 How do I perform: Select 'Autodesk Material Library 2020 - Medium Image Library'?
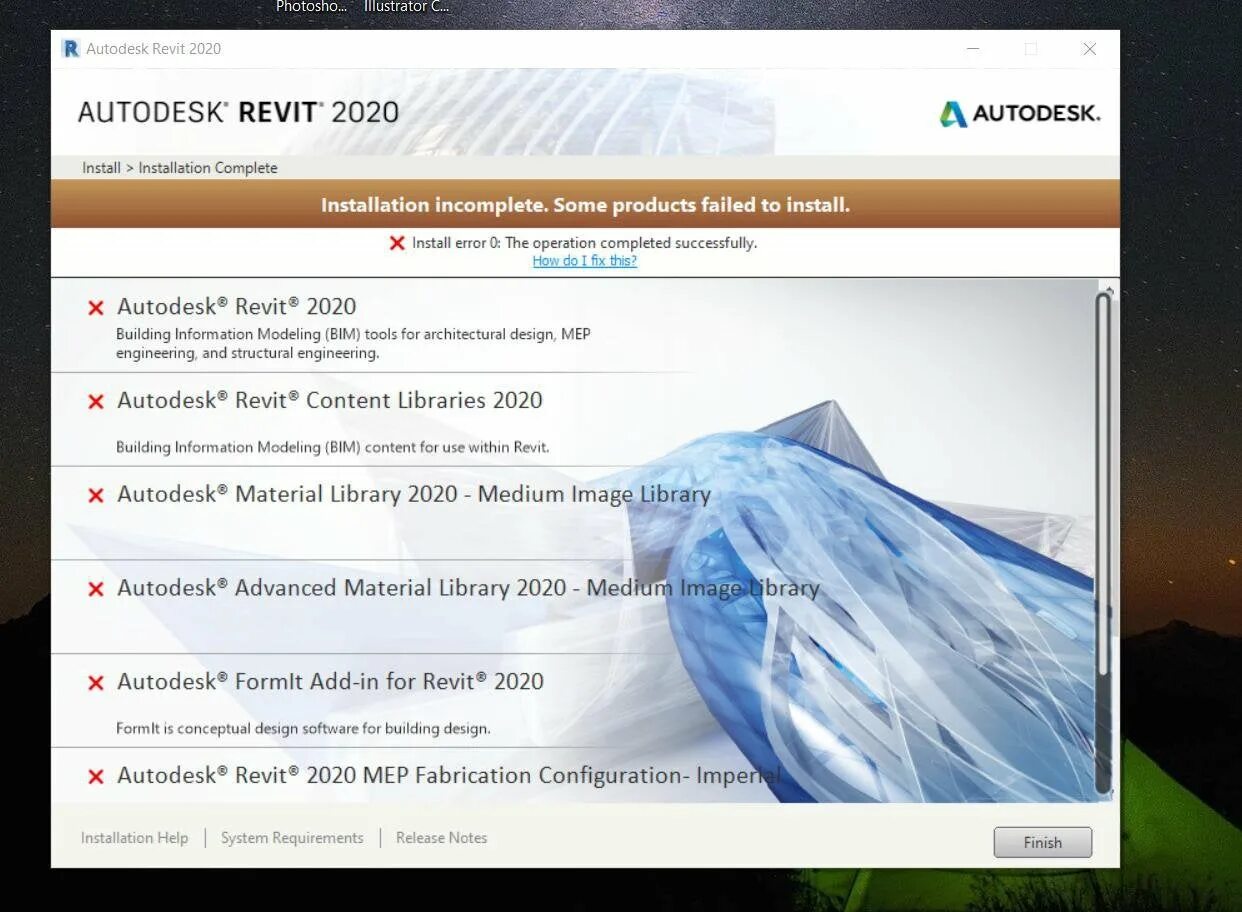(414, 494)
